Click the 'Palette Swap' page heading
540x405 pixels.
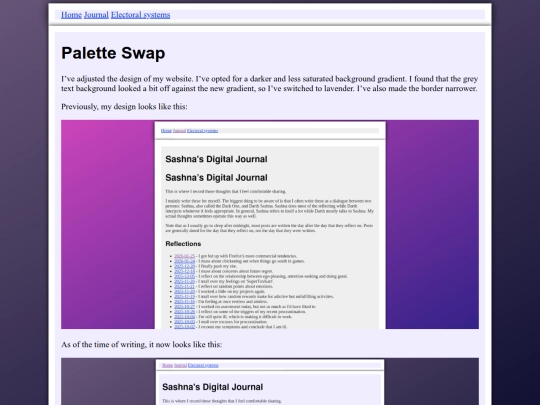[x=113, y=53]
